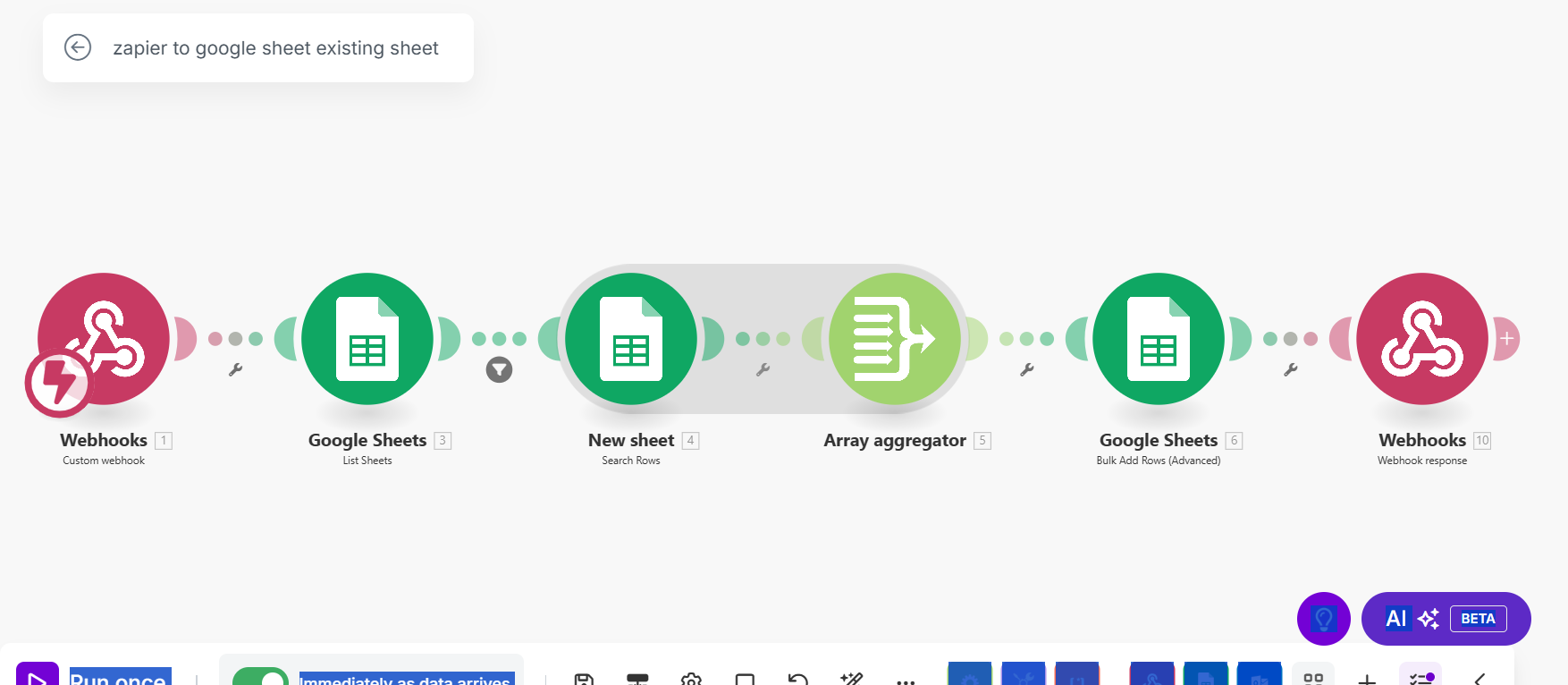
Task: Open the Webhook response module
Action: tap(1421, 339)
